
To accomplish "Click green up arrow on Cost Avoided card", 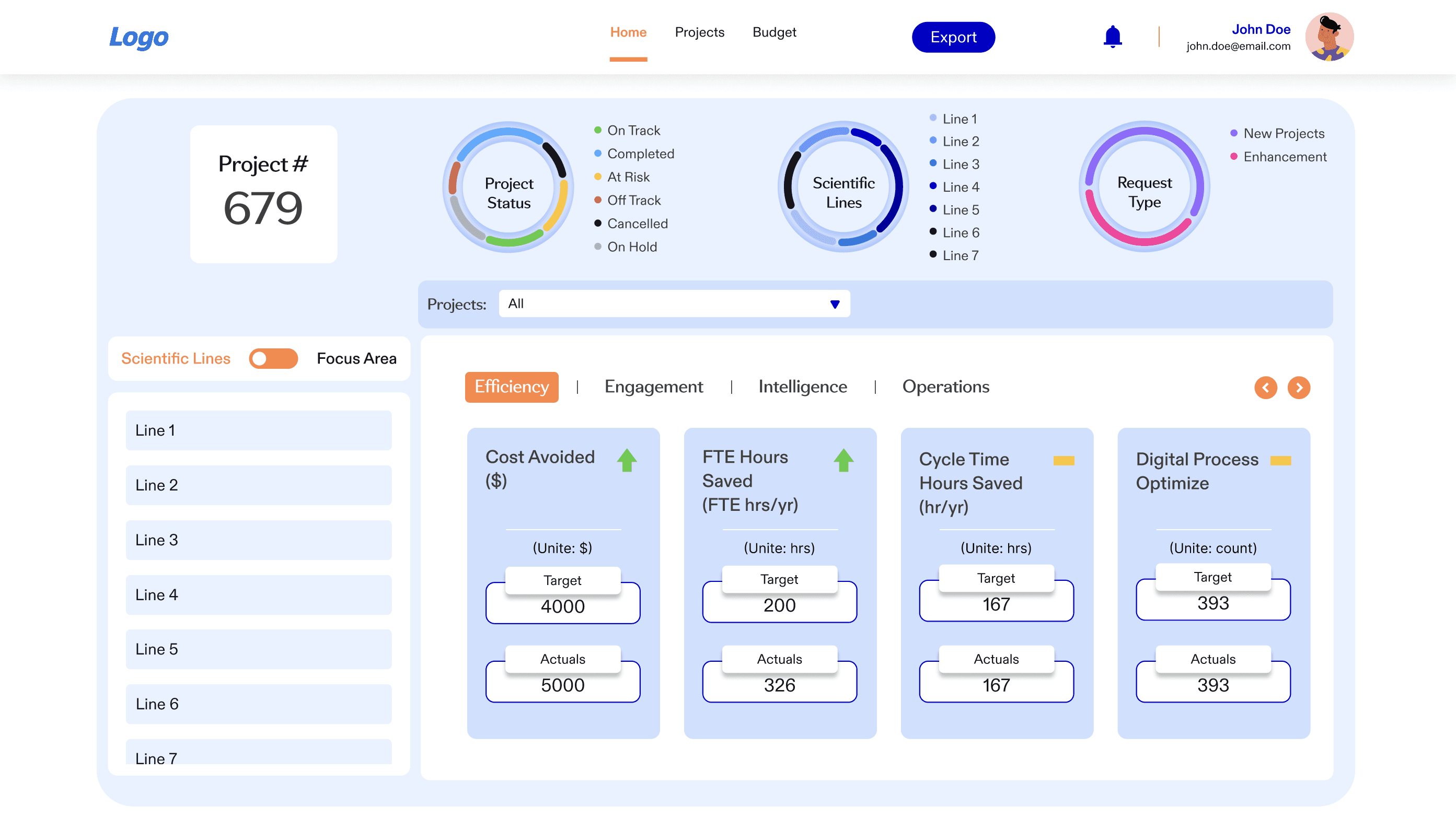I will pos(626,460).
